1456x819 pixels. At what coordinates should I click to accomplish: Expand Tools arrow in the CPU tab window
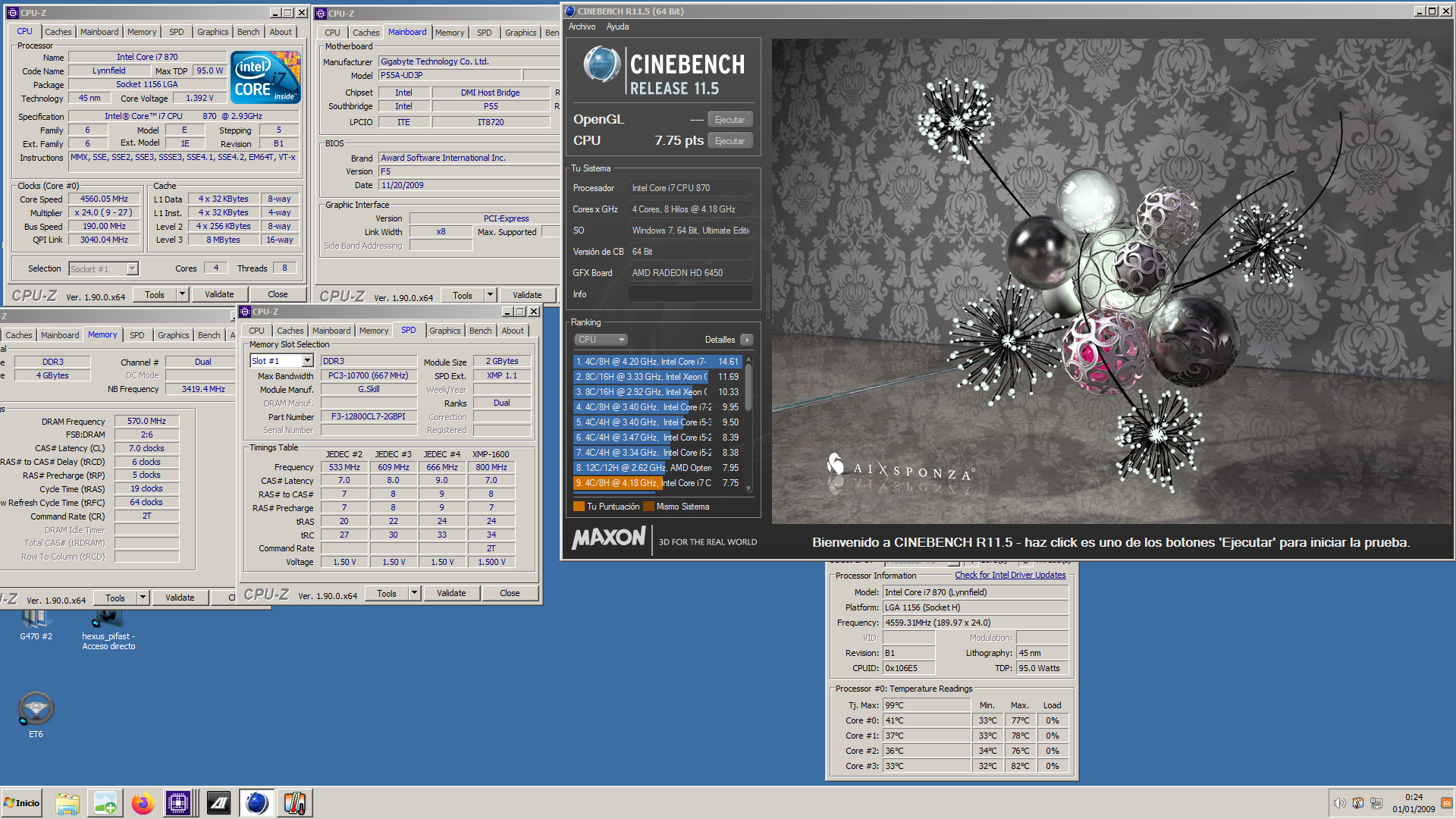[182, 294]
